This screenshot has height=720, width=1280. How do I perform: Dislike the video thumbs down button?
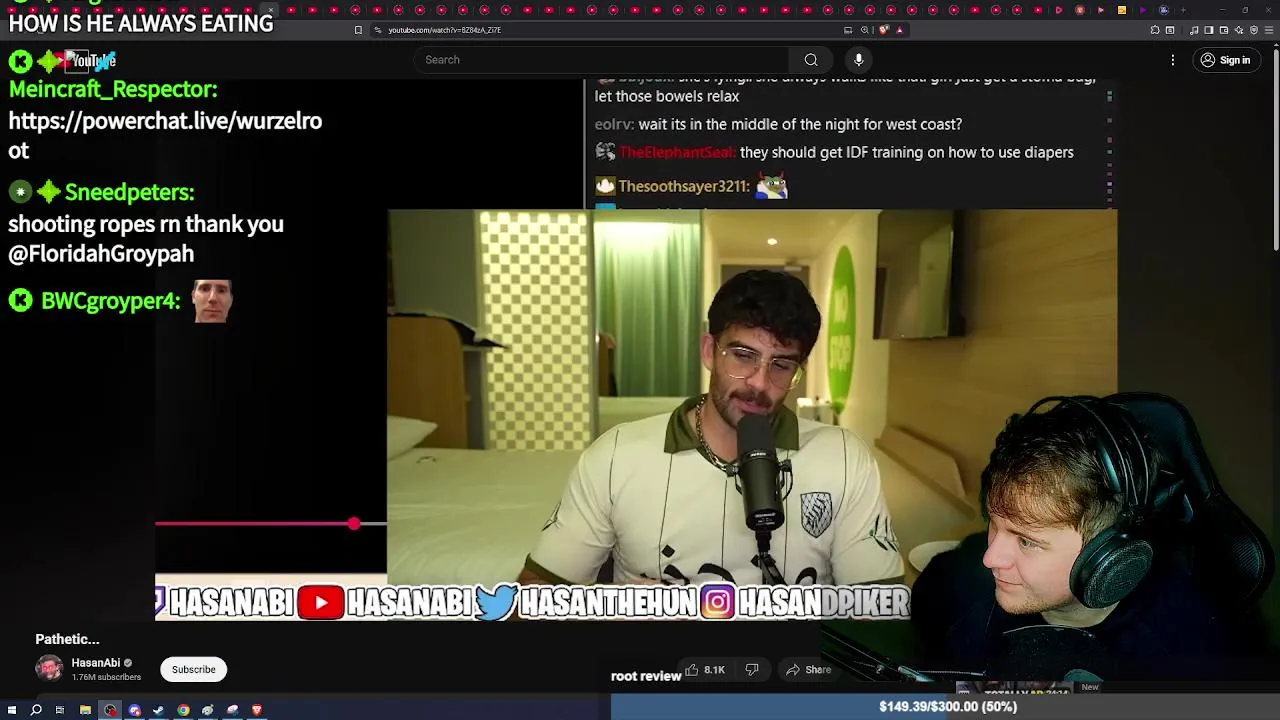pyautogui.click(x=752, y=670)
